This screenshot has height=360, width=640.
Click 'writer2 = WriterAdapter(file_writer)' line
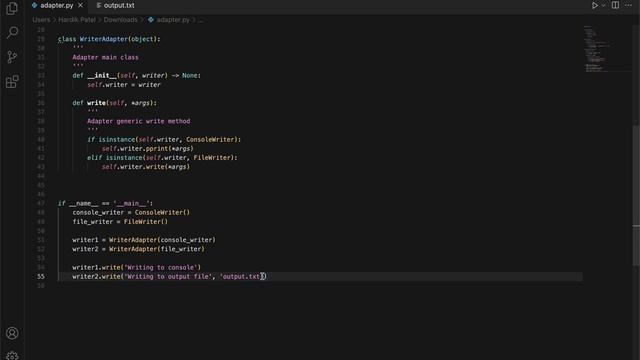[x=138, y=249]
